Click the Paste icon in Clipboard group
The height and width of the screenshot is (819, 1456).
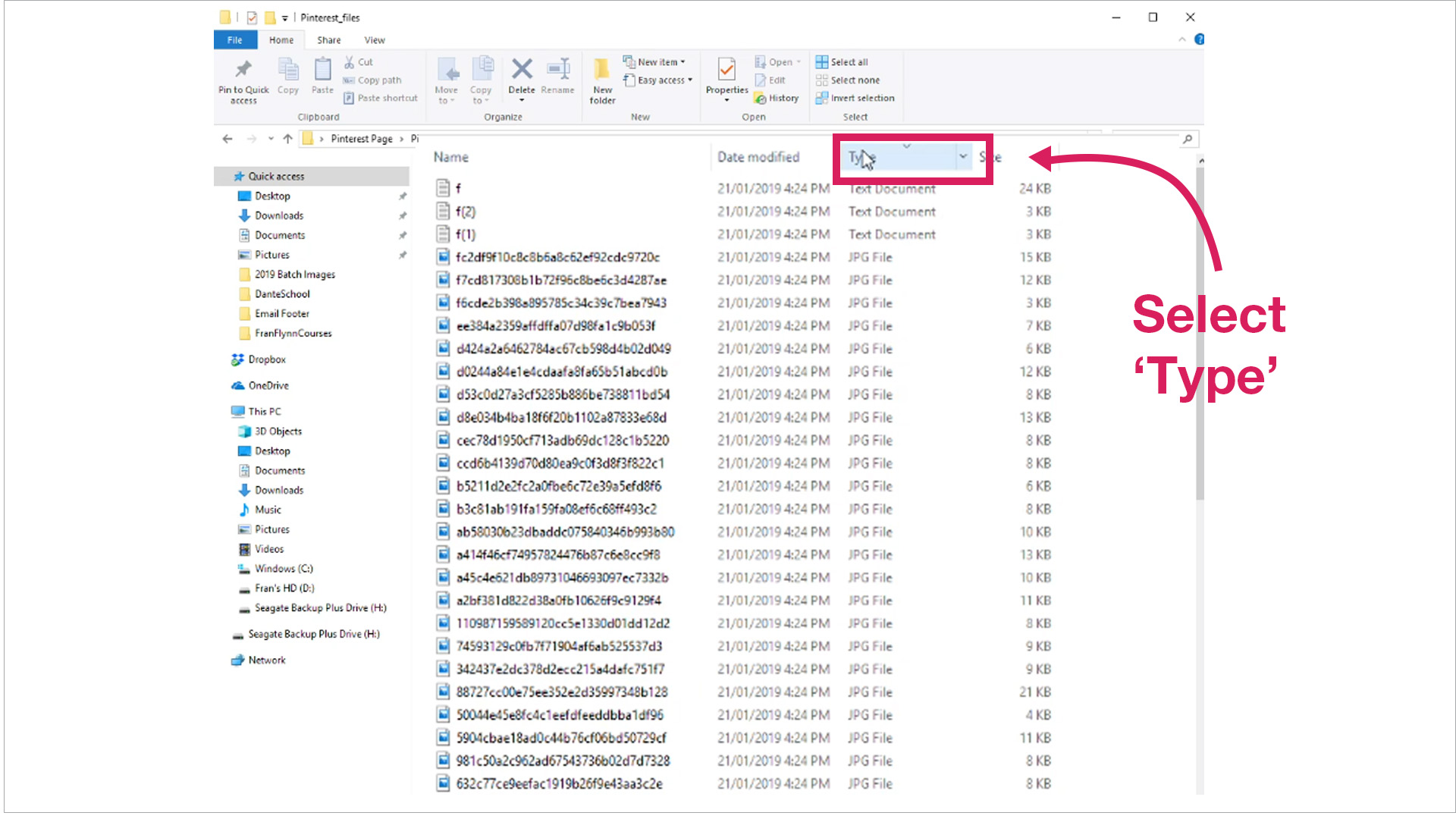(x=322, y=70)
